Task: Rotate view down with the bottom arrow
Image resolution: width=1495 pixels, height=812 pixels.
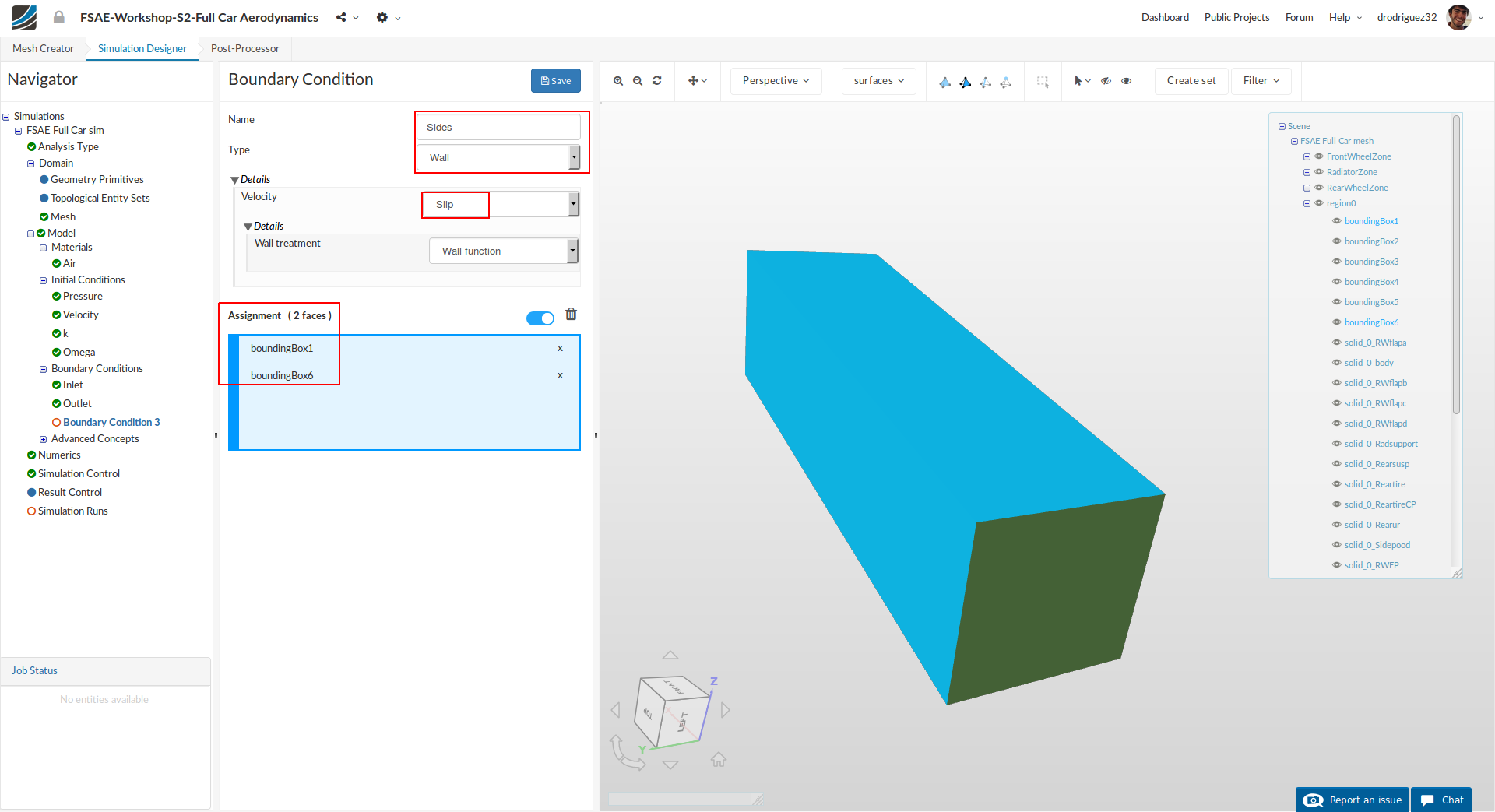Action: [670, 765]
